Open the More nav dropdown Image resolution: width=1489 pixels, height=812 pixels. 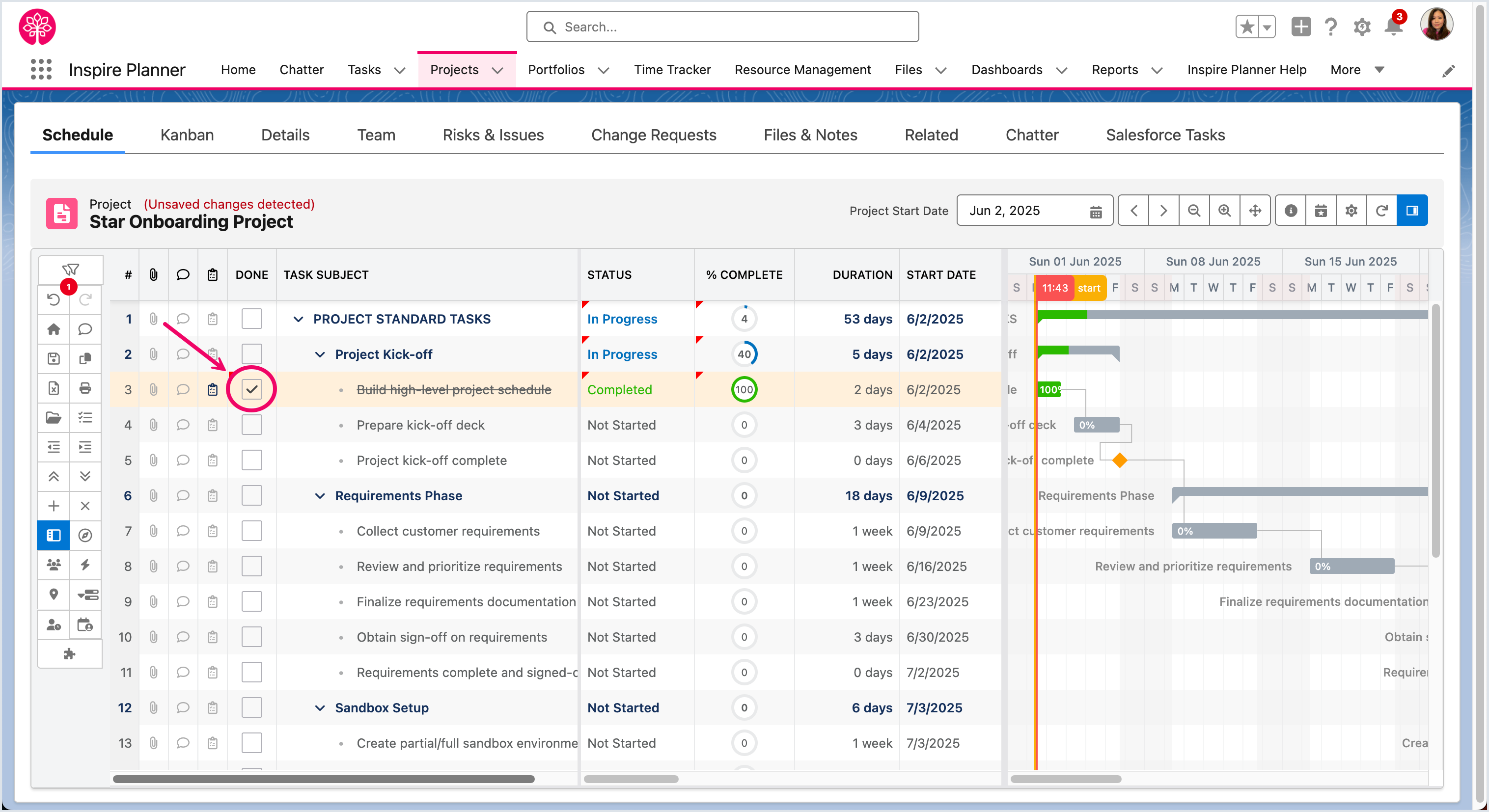coord(1357,70)
